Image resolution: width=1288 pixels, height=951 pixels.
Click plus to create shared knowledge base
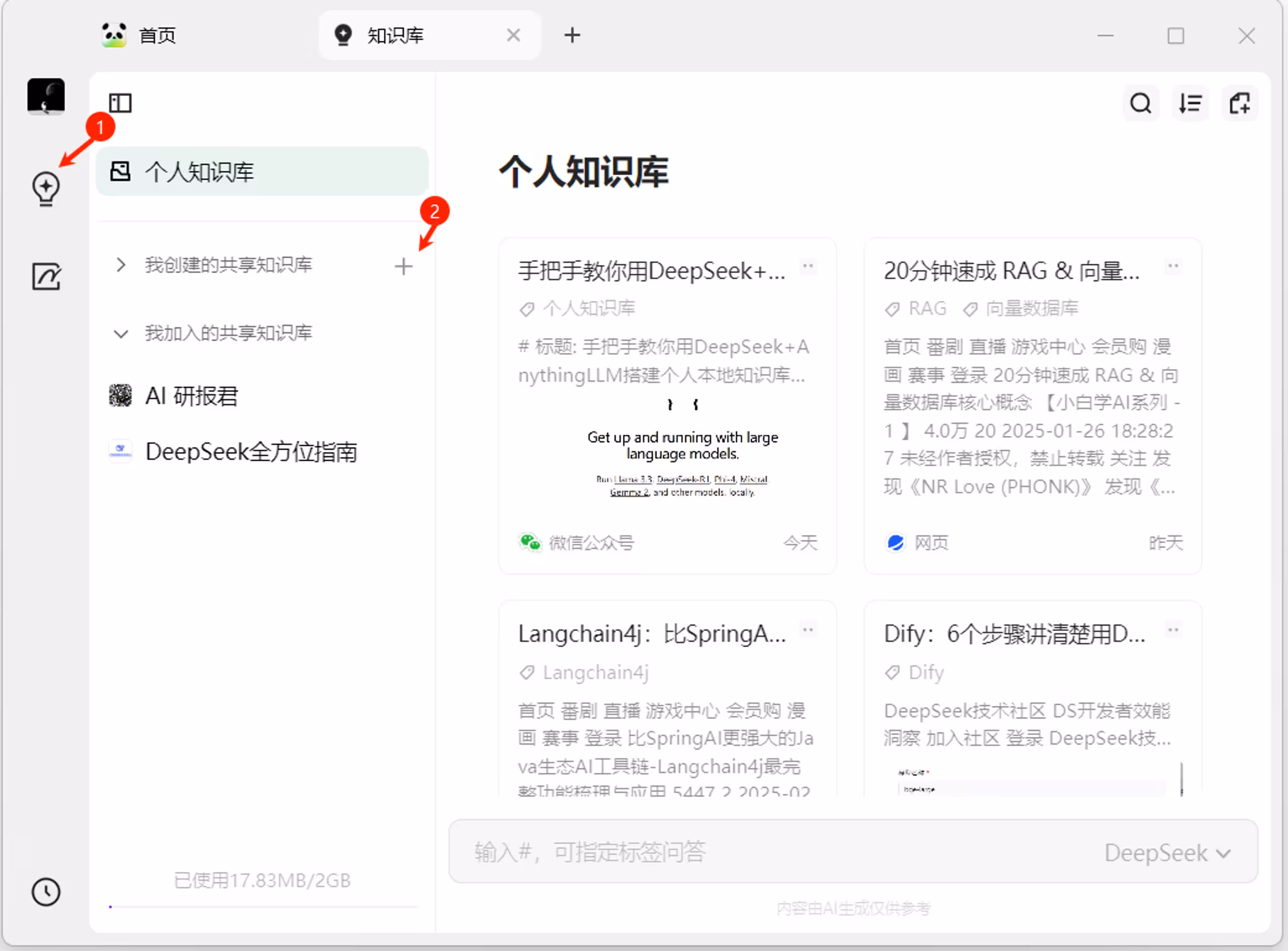404,266
